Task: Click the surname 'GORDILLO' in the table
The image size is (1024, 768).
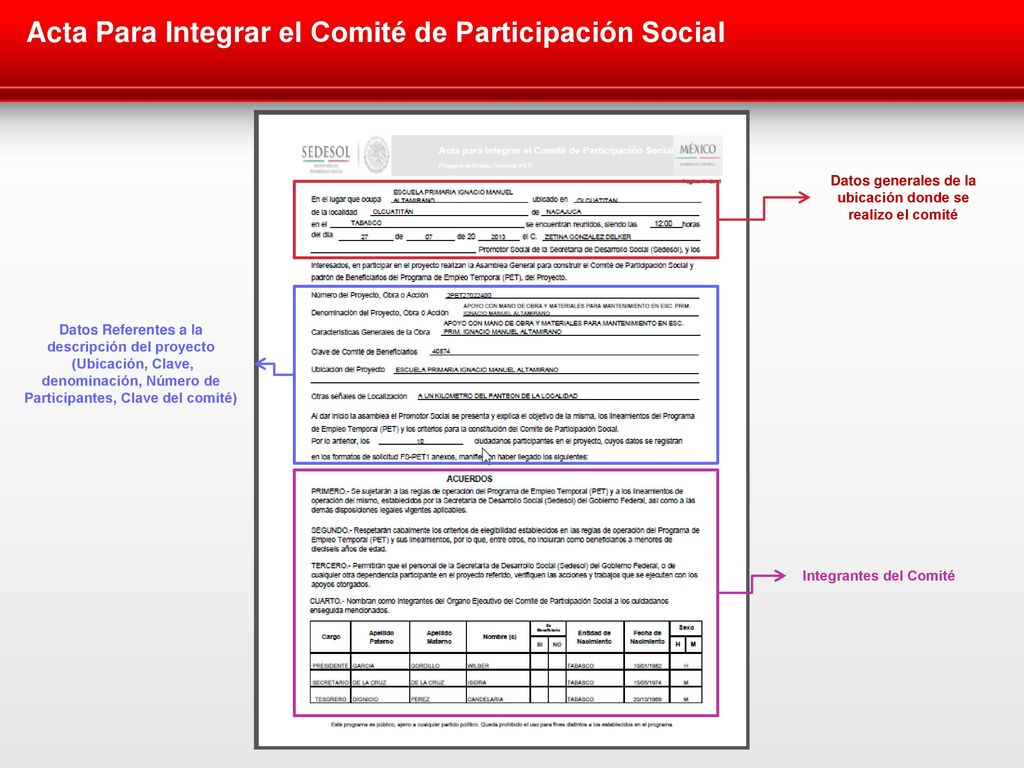Action: (425, 665)
